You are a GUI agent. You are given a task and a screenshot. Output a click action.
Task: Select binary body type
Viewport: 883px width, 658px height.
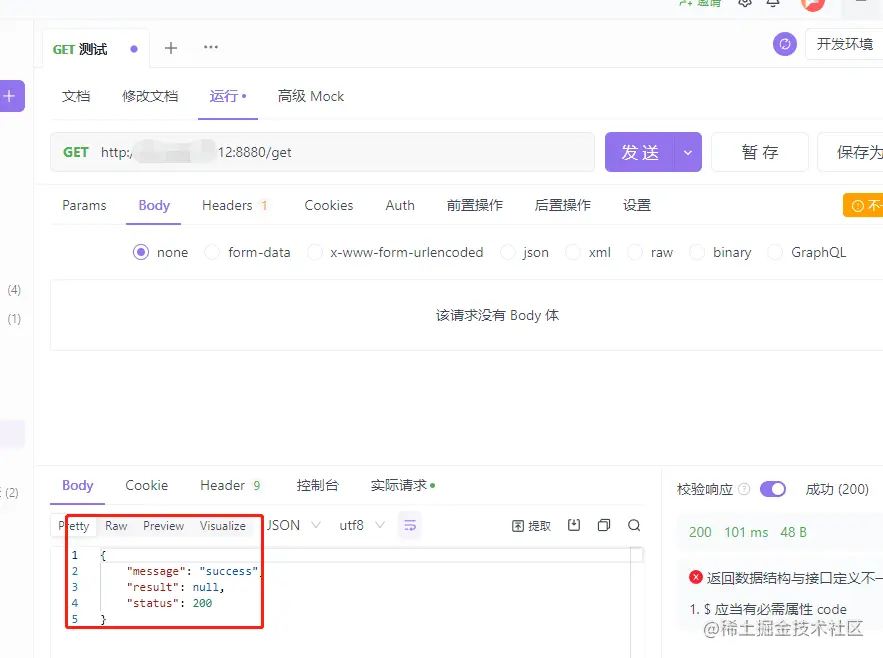(x=697, y=252)
